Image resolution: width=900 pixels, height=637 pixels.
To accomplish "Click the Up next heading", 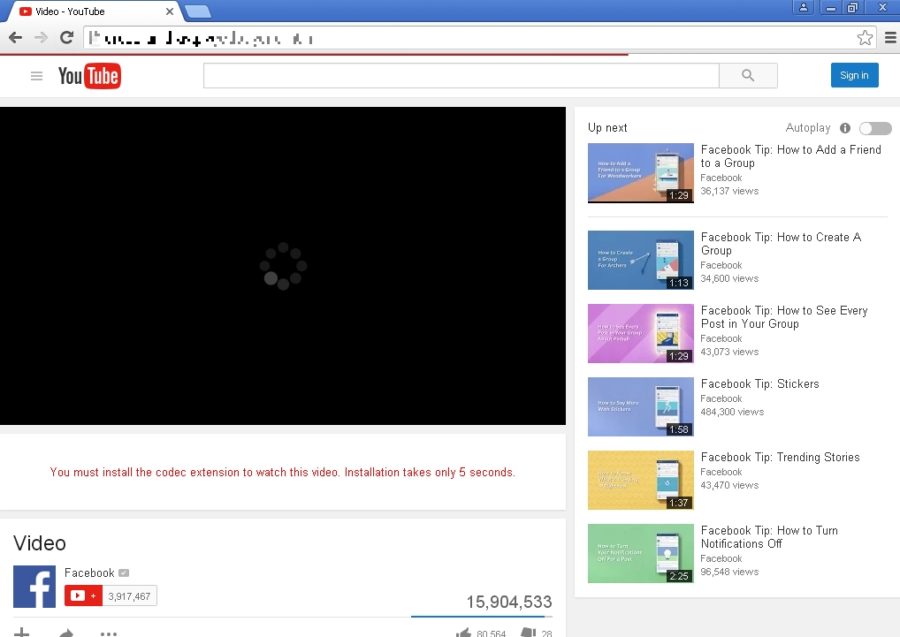I will tap(607, 128).
